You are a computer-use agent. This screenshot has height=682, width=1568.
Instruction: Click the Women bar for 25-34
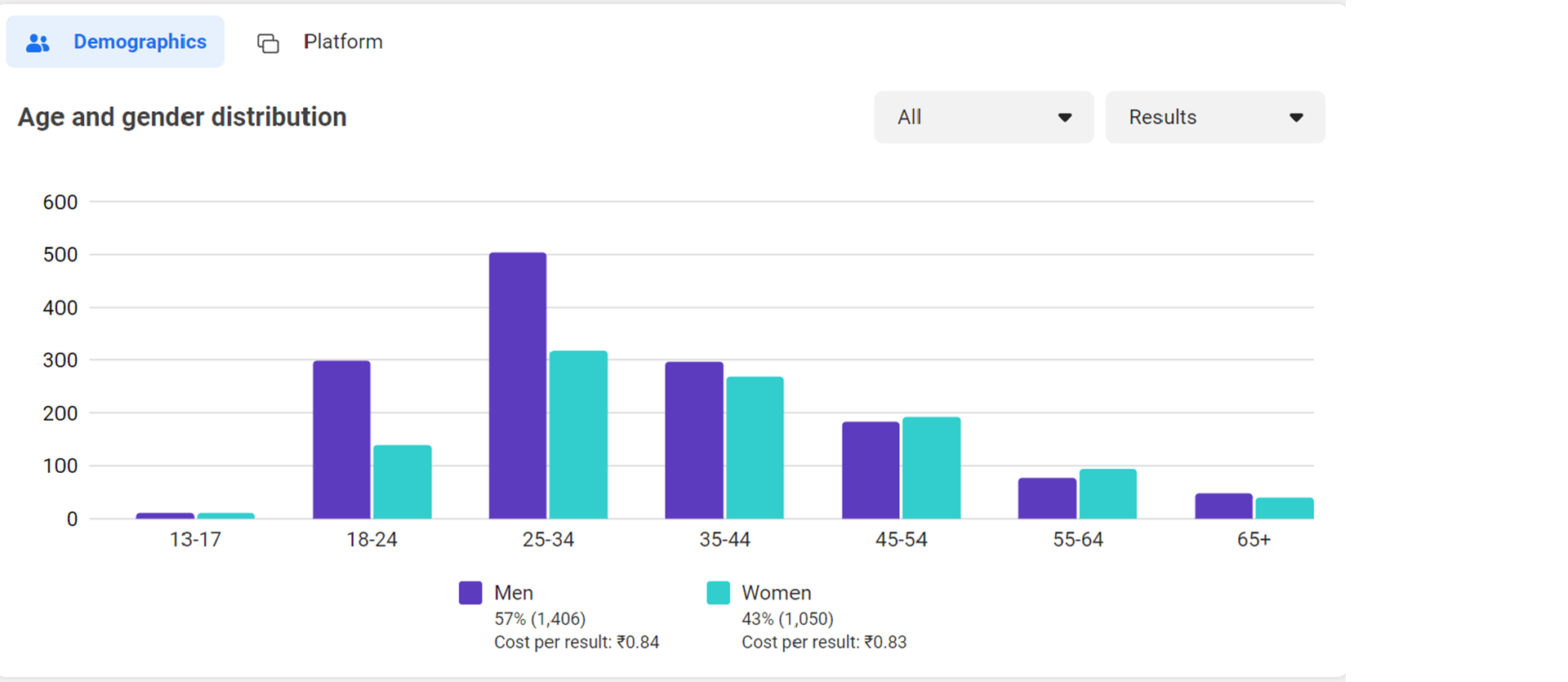[578, 435]
